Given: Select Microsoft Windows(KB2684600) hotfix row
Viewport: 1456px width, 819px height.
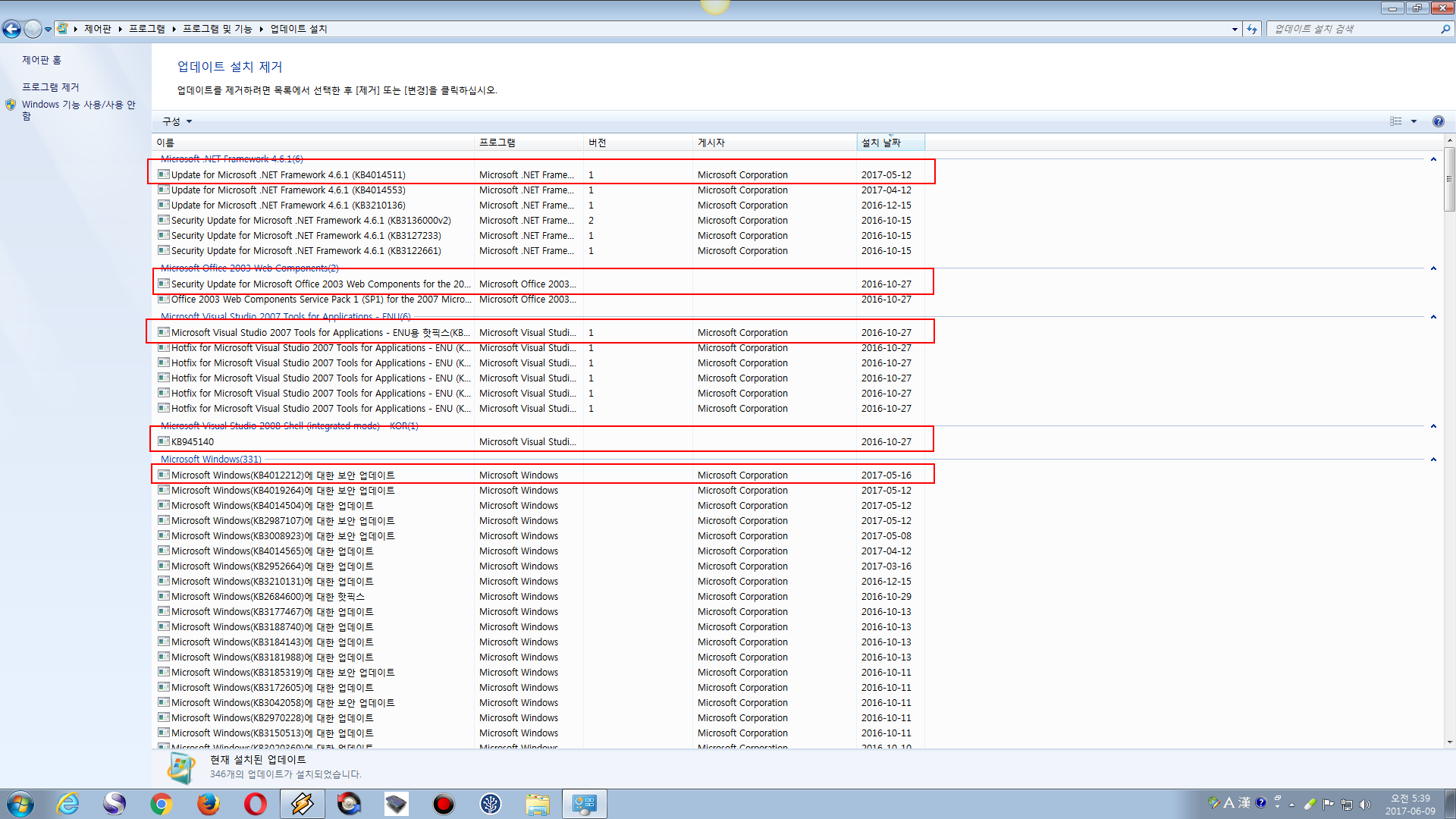Looking at the screenshot, I should 541,596.
